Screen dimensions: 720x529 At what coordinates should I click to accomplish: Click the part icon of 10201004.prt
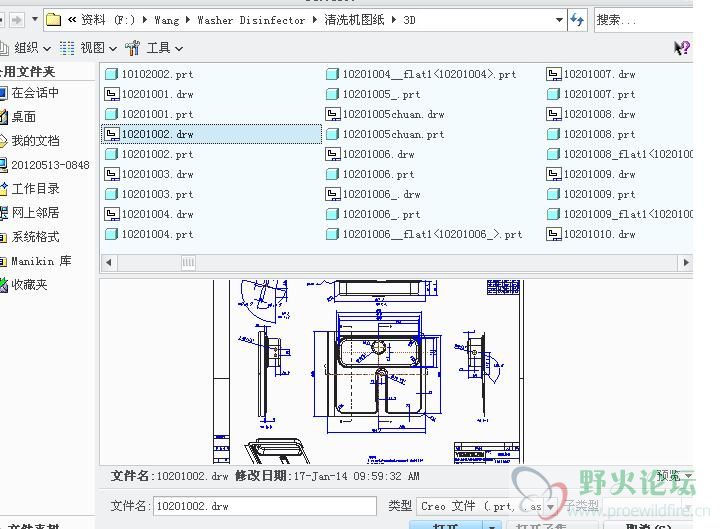click(111, 234)
